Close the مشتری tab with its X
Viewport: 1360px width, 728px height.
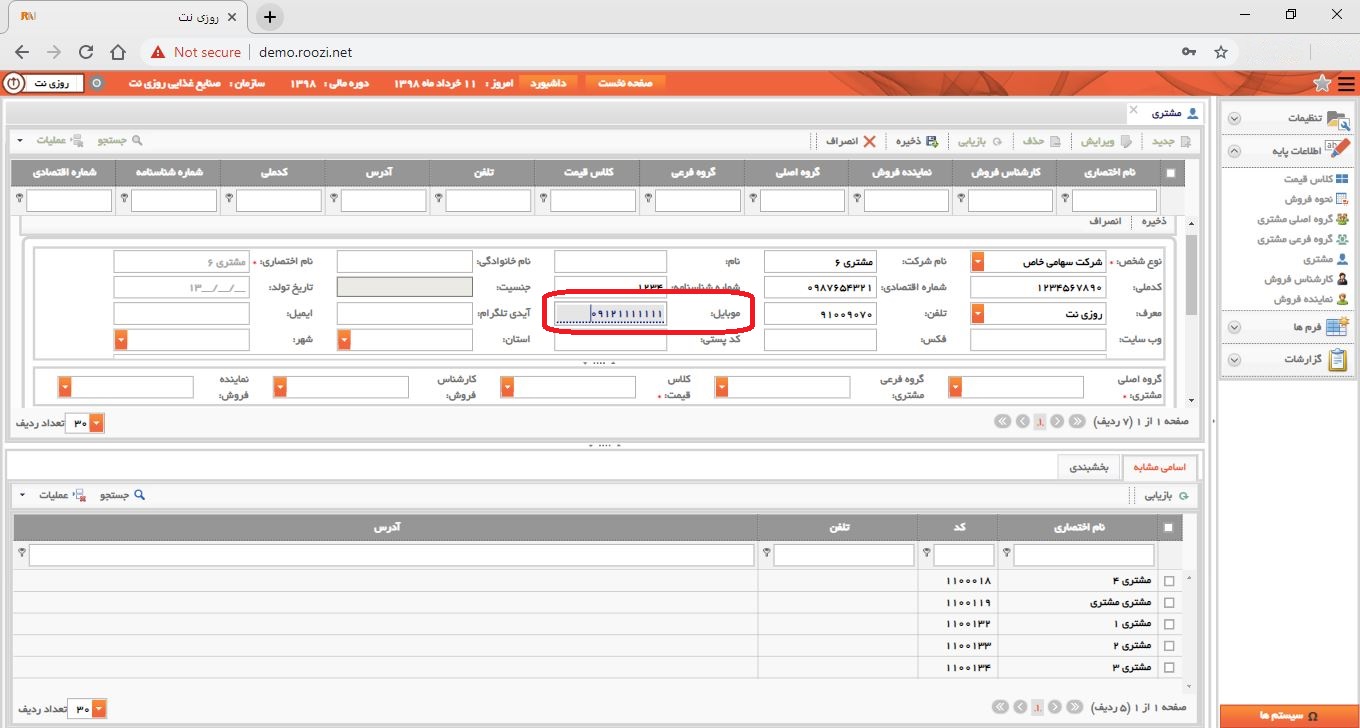tap(1133, 109)
